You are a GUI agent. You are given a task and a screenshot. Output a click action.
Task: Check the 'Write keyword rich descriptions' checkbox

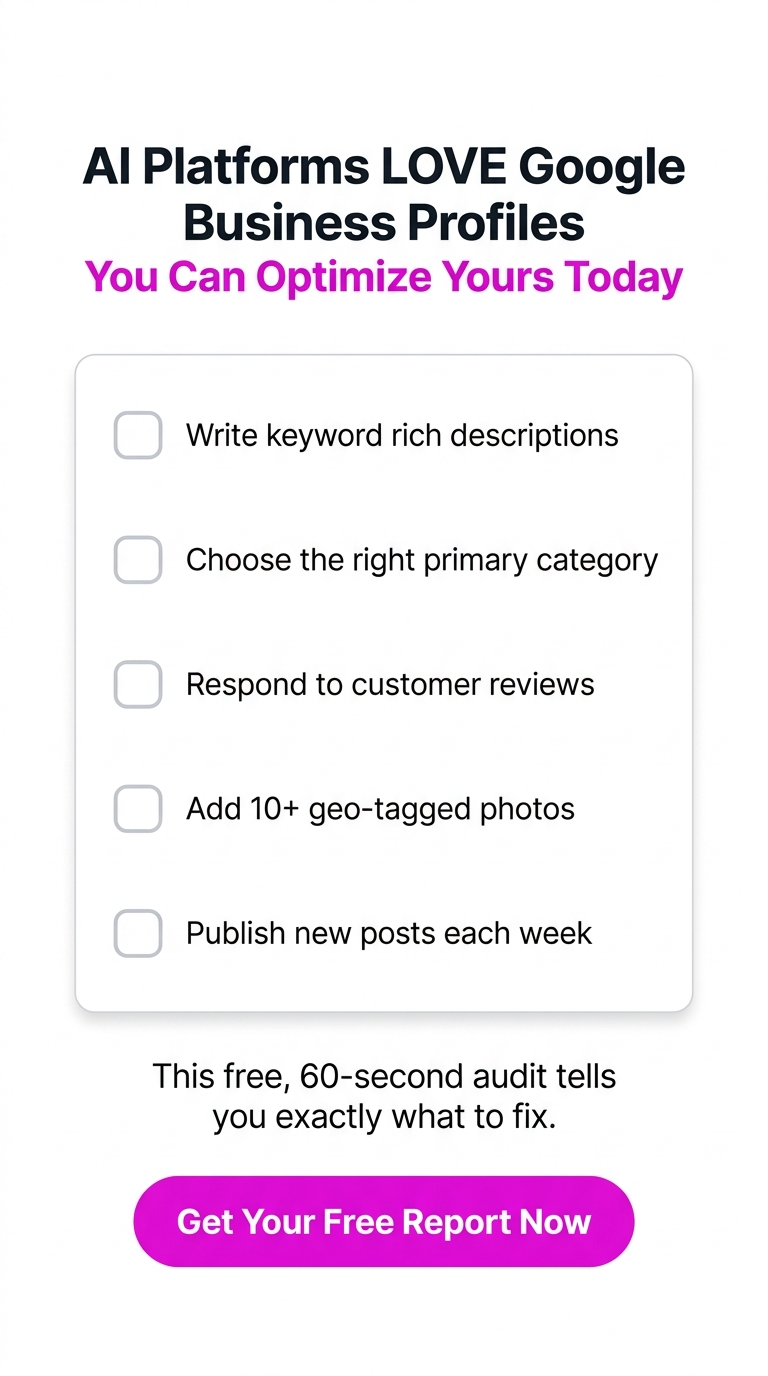(x=138, y=435)
